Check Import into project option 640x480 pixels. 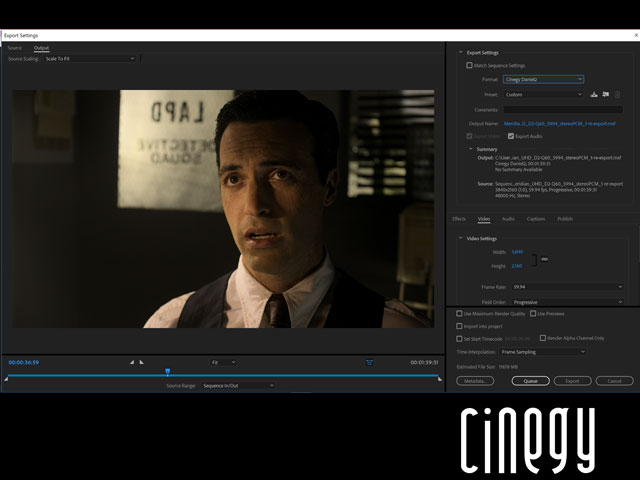click(459, 326)
